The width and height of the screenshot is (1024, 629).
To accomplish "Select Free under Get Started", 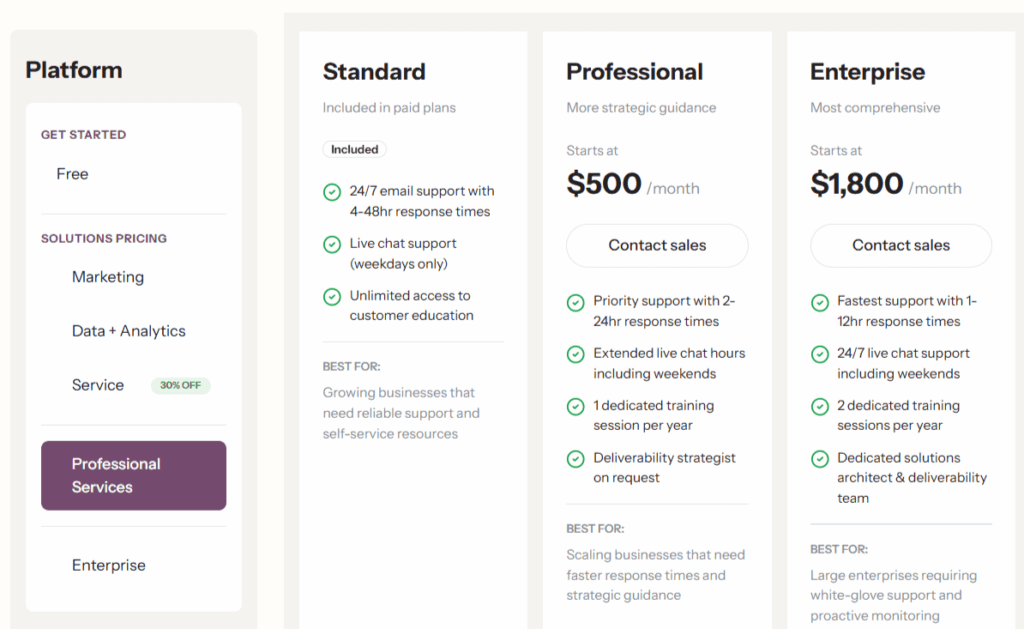I will (x=72, y=173).
